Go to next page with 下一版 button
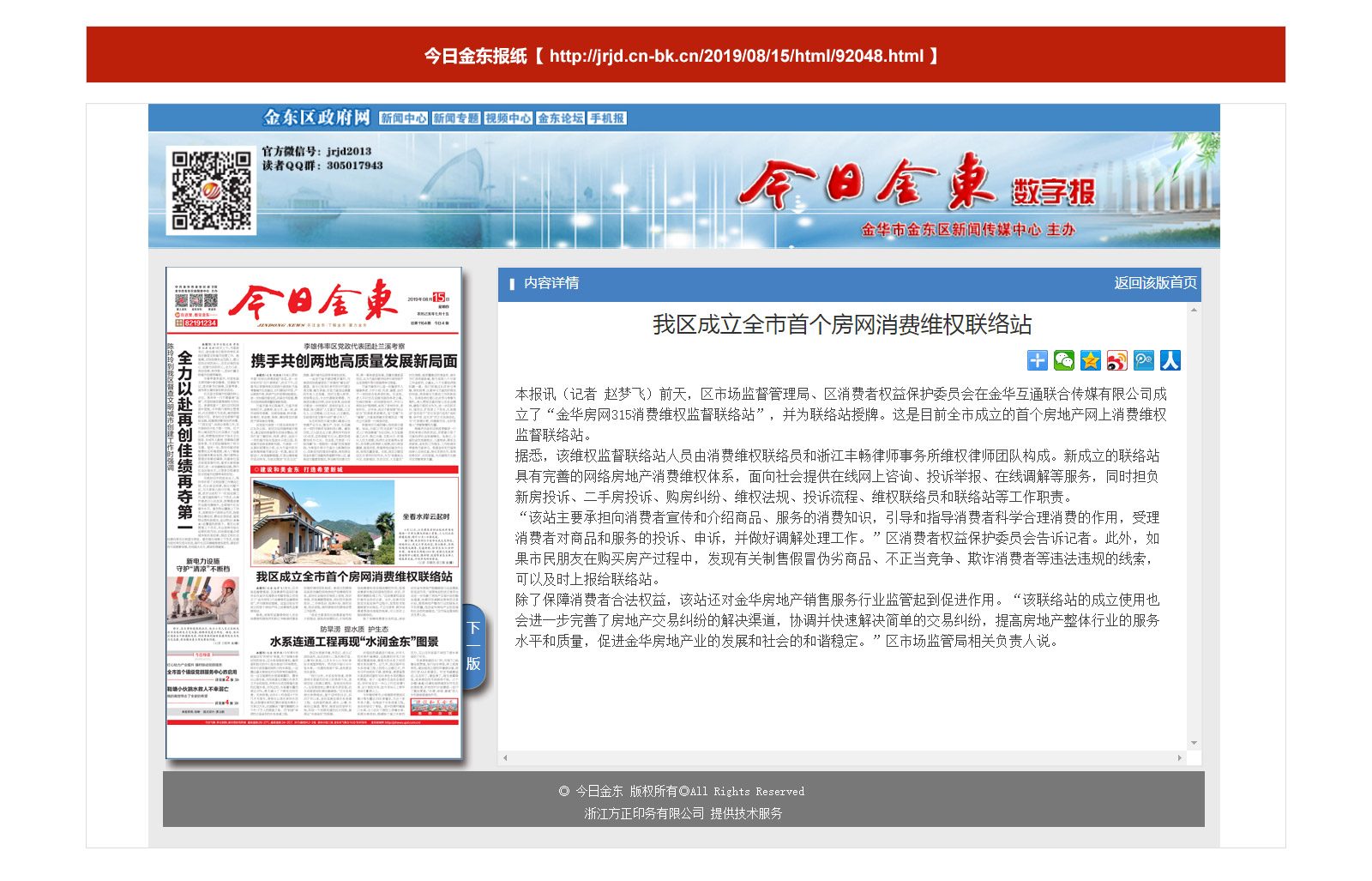Screen dimensions: 1372x881 (474, 647)
